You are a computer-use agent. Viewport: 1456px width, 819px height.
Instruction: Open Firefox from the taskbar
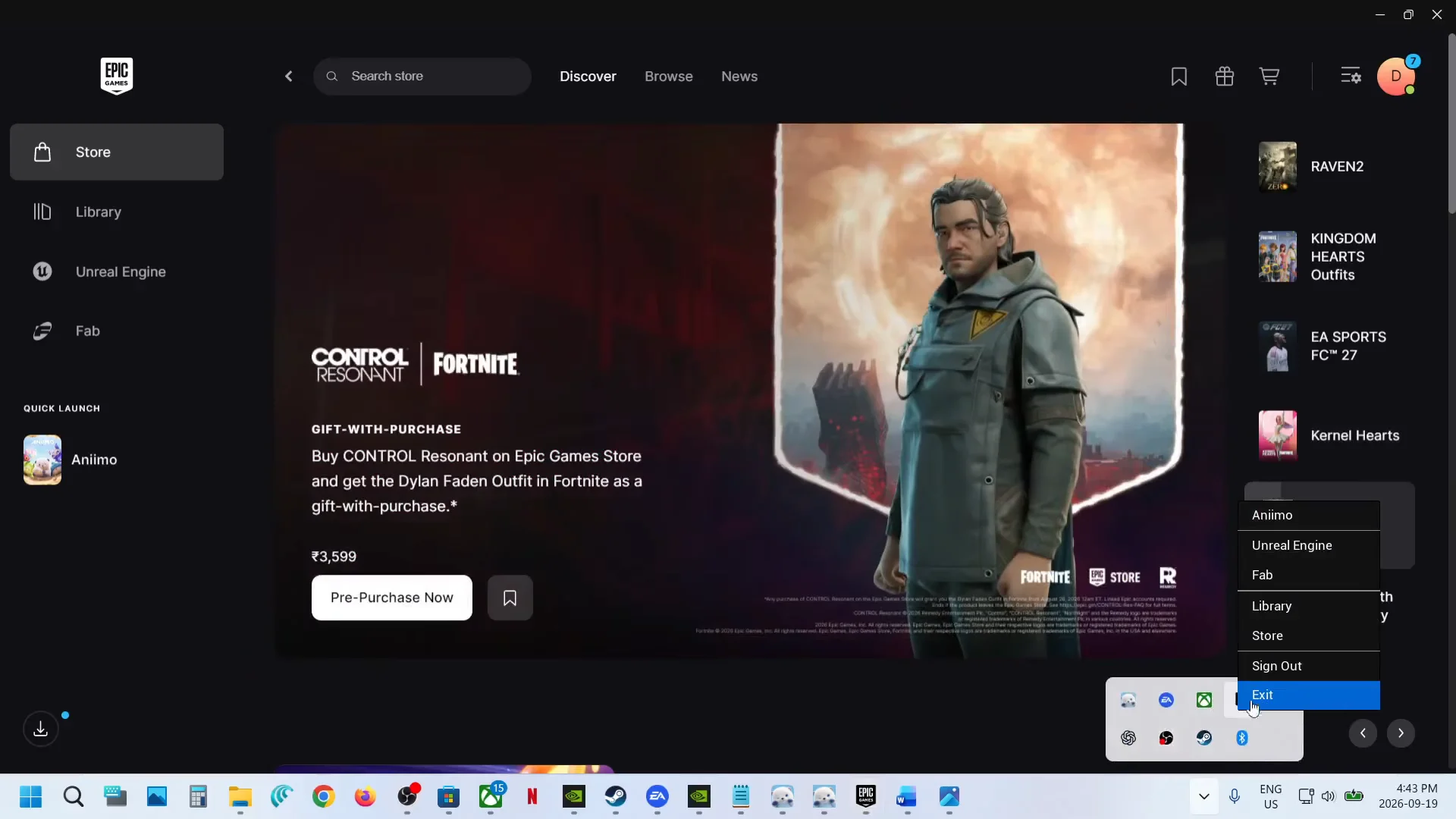[x=366, y=796]
